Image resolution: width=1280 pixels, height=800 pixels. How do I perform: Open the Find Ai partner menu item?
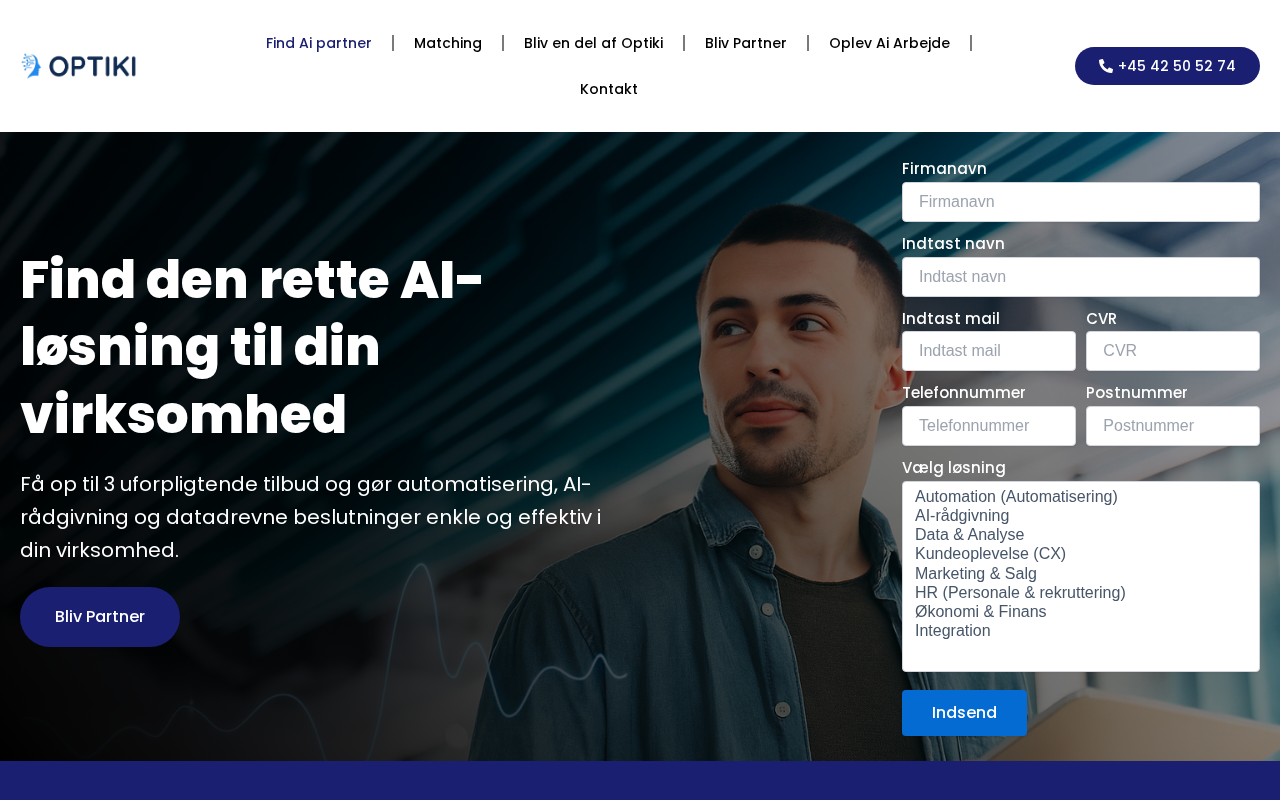[318, 43]
